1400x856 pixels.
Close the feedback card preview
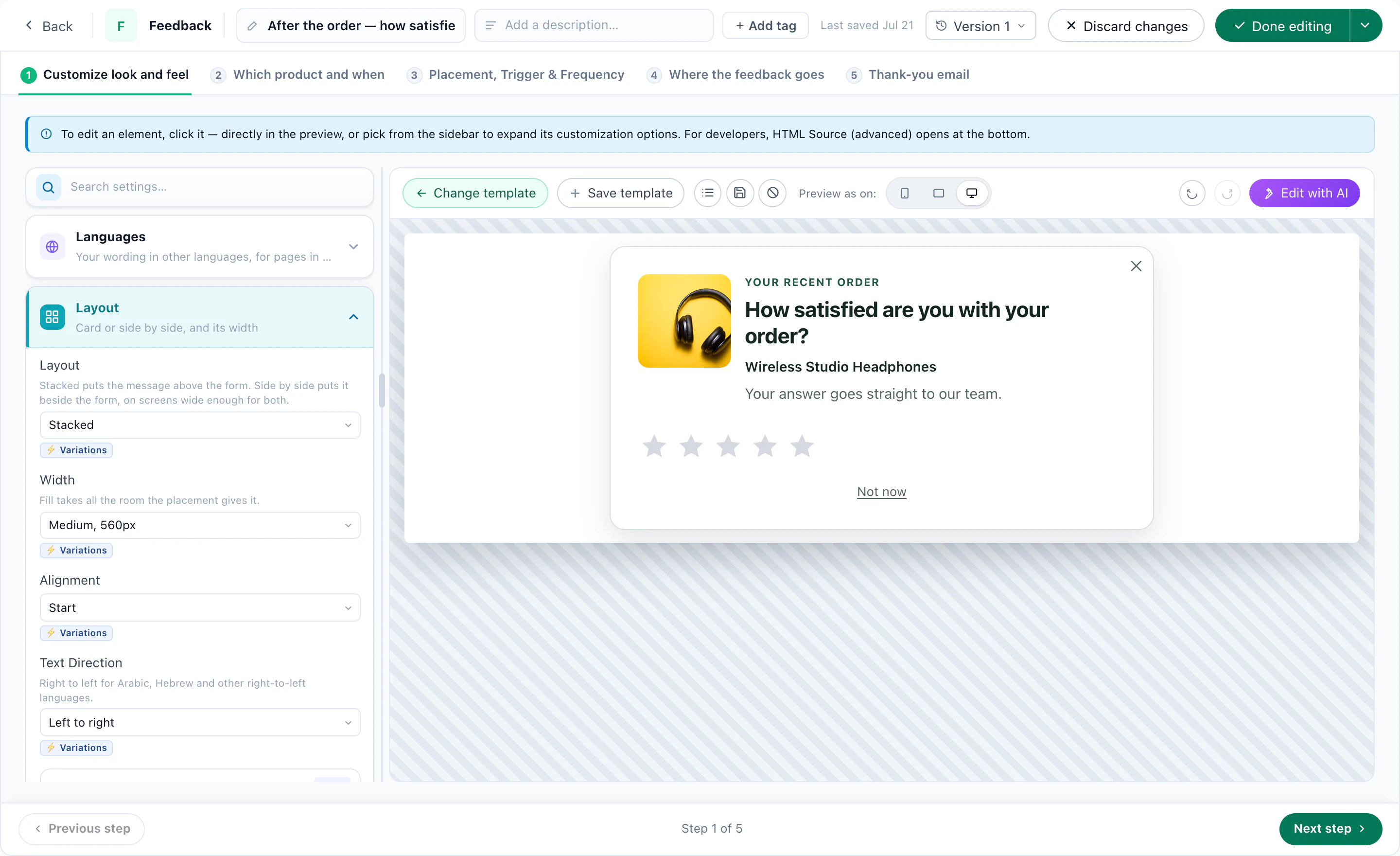pos(1136,266)
